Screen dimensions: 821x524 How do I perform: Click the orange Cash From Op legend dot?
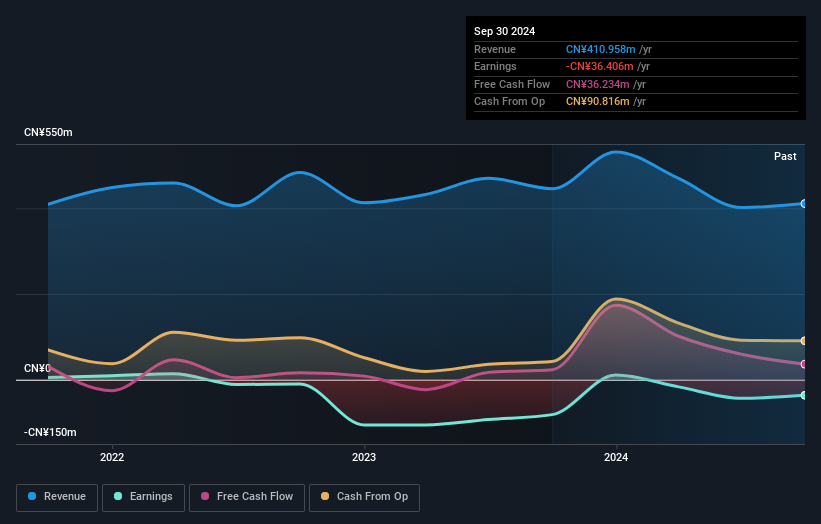pyautogui.click(x=325, y=496)
